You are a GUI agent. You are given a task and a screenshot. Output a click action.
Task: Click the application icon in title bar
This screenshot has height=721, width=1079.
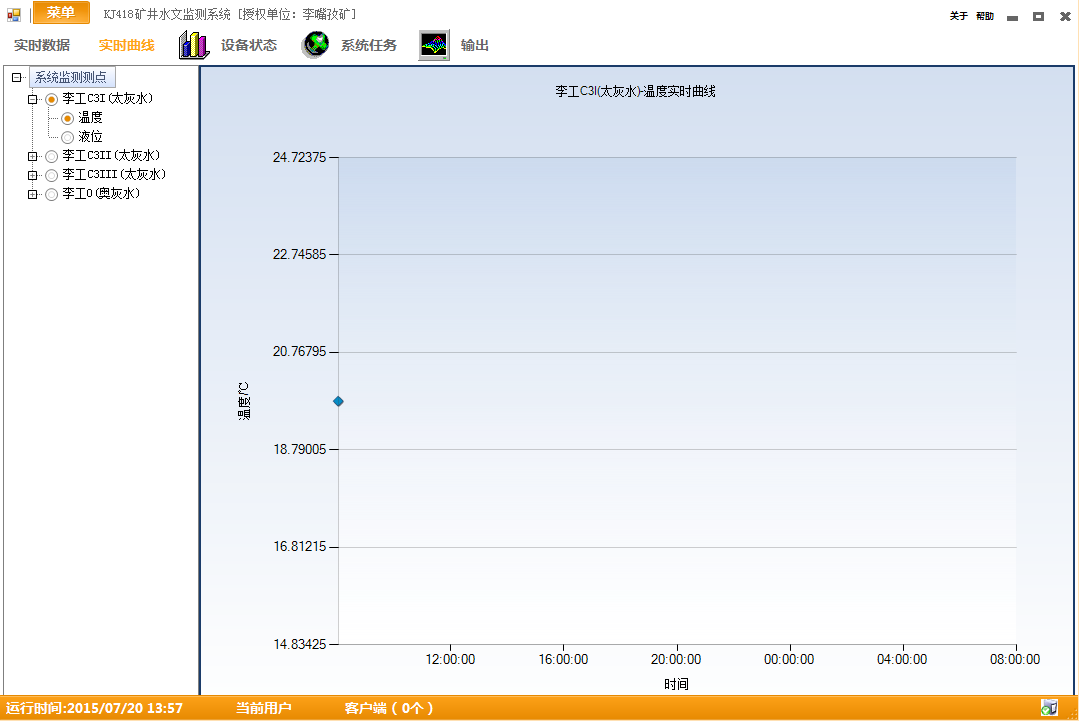point(14,14)
